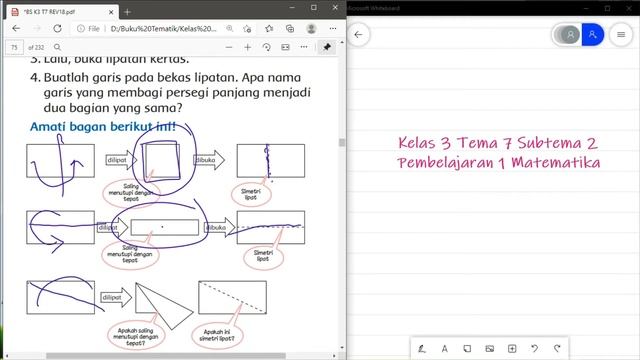Screen dimensions: 640x360
Task: Click the PDF horizontal scrollbar thumb
Action: coord(166,356)
